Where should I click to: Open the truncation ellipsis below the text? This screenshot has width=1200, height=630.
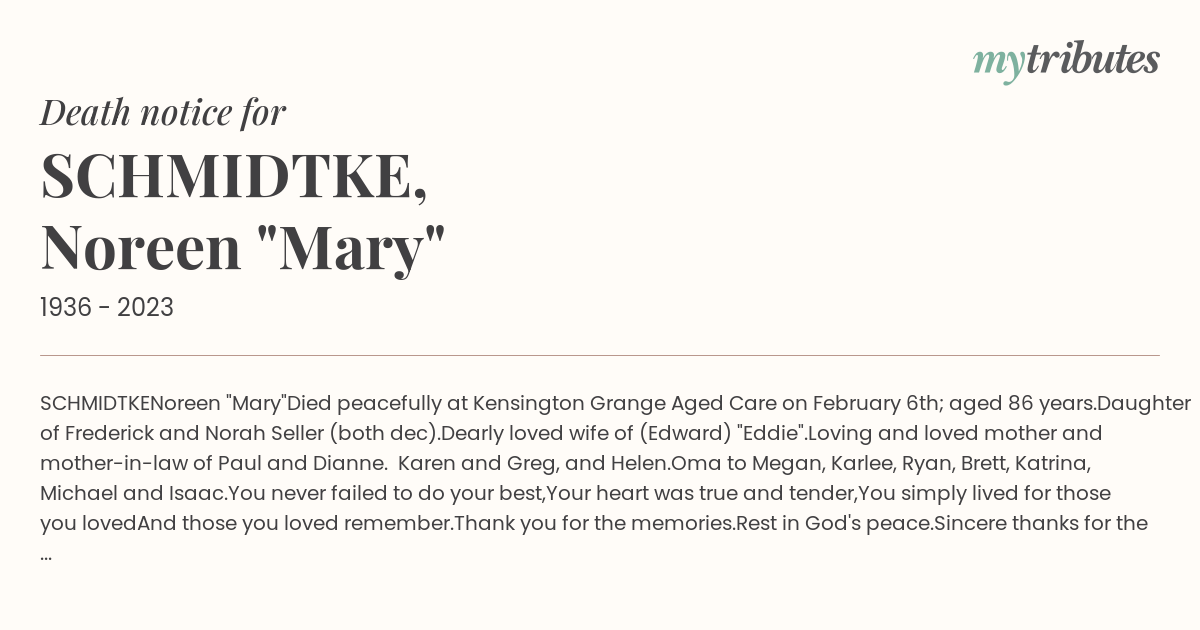(x=46, y=554)
